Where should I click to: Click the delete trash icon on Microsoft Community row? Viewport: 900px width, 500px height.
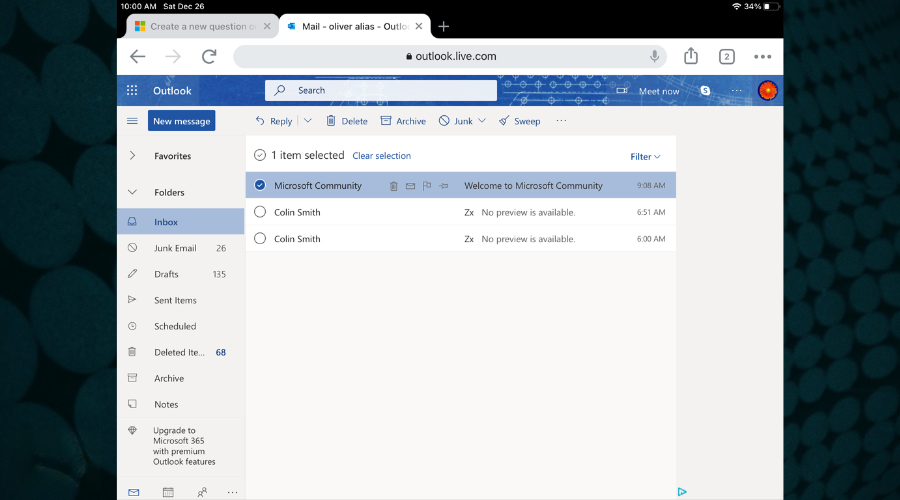coord(393,186)
